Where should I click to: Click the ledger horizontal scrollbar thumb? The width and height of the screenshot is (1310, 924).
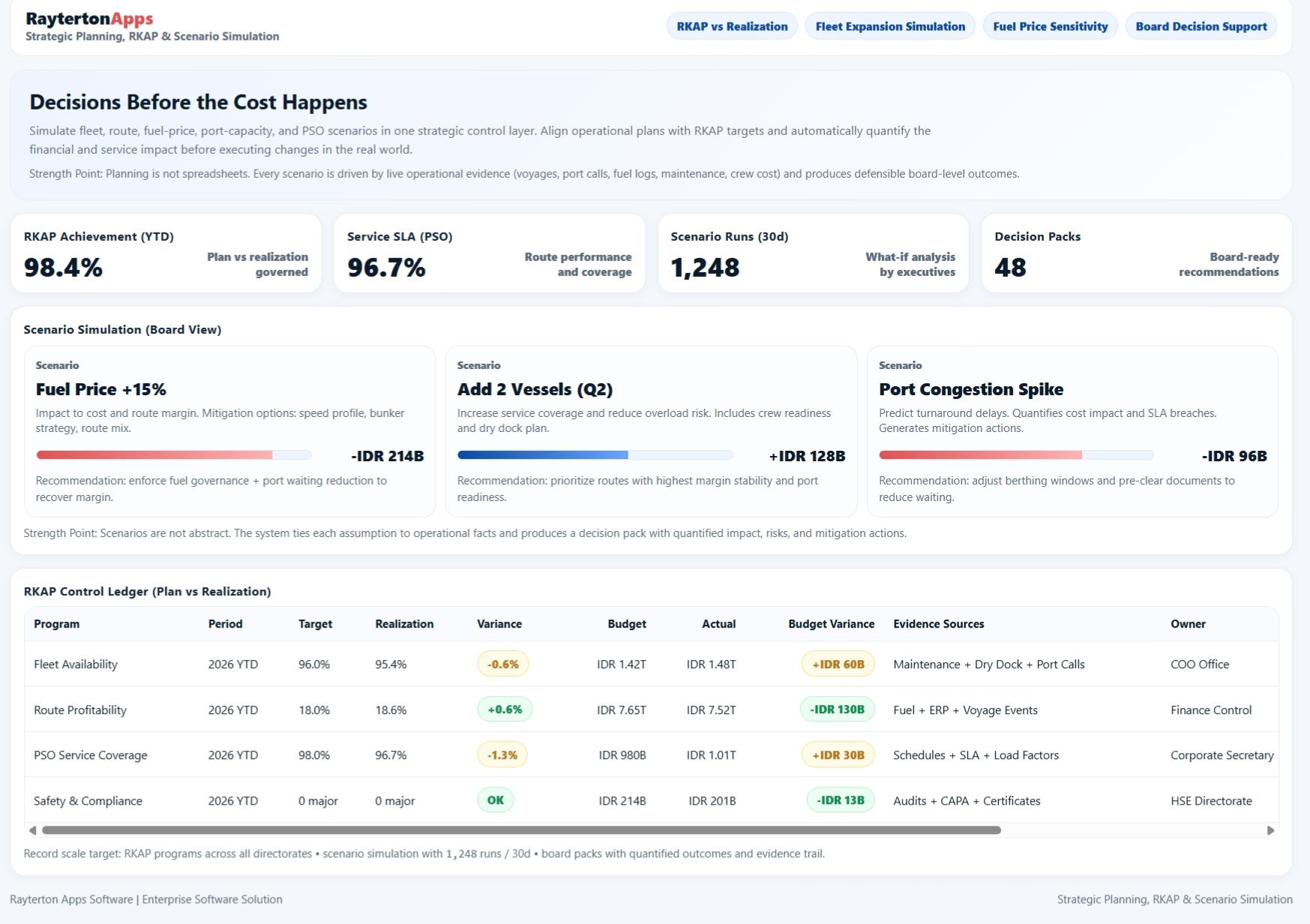point(521,830)
